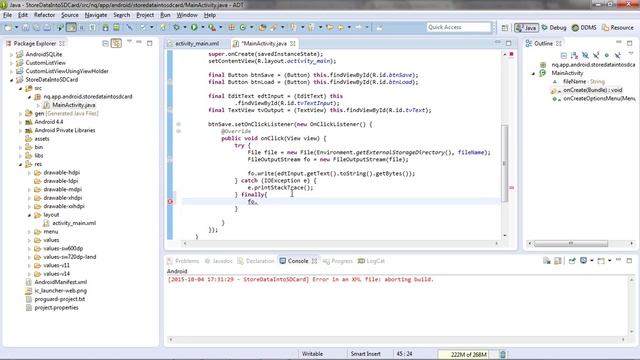Click Collapse All in Package Explorer
640x360 pixels.
click(105, 43)
